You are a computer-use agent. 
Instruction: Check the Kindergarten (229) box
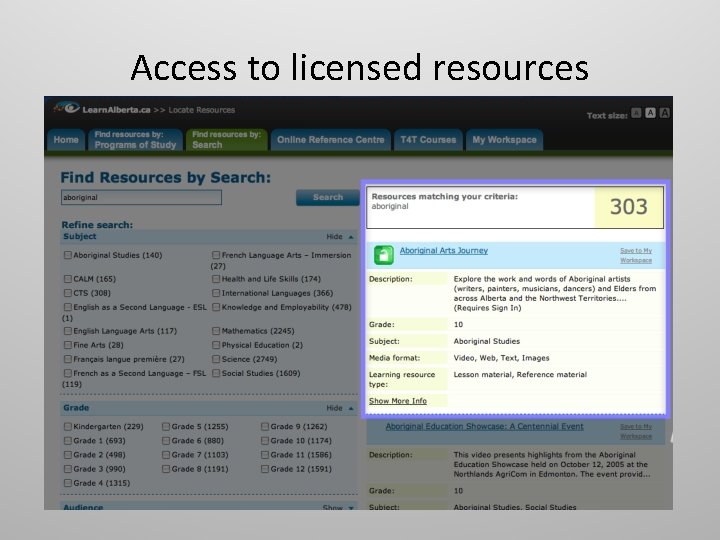click(68, 427)
